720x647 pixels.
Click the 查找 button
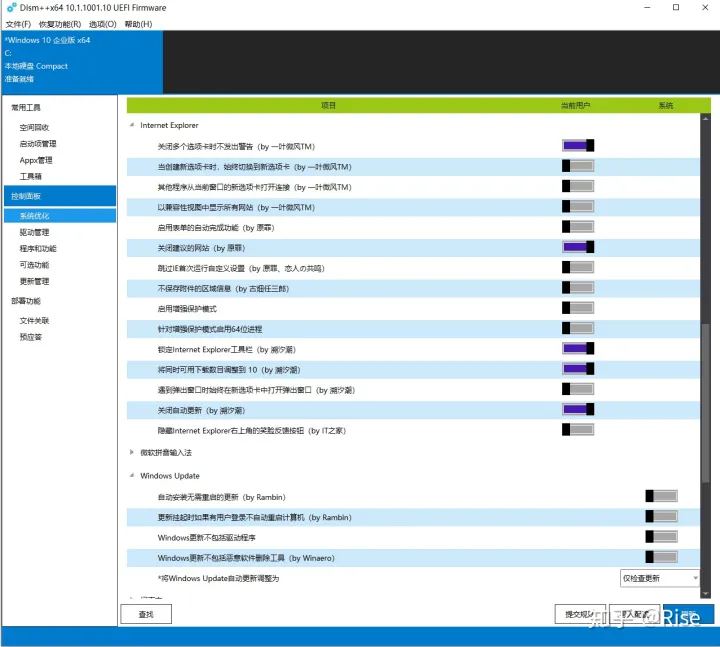tap(146, 614)
